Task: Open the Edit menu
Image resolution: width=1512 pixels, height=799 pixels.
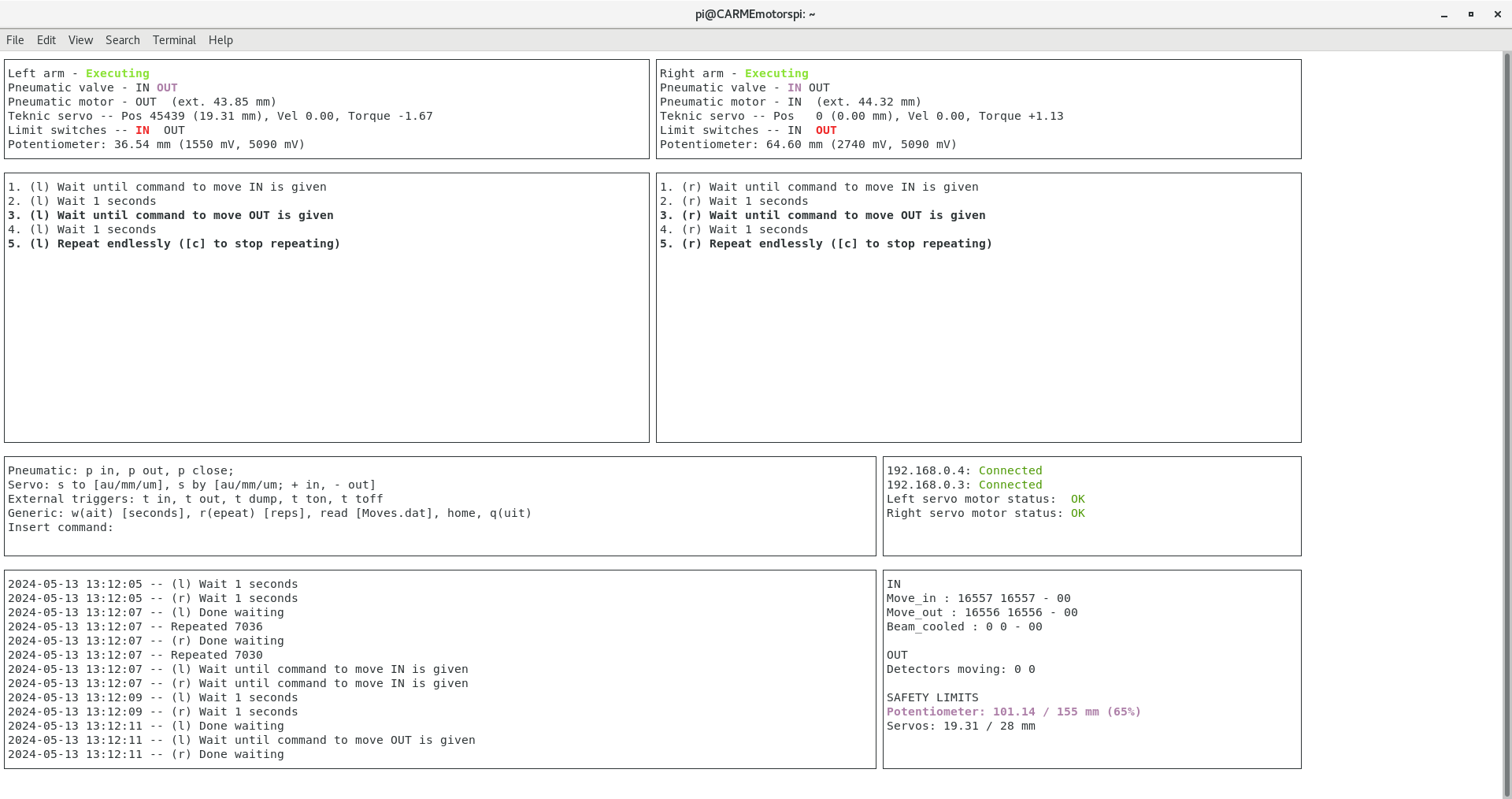Action: pyautogui.click(x=46, y=40)
